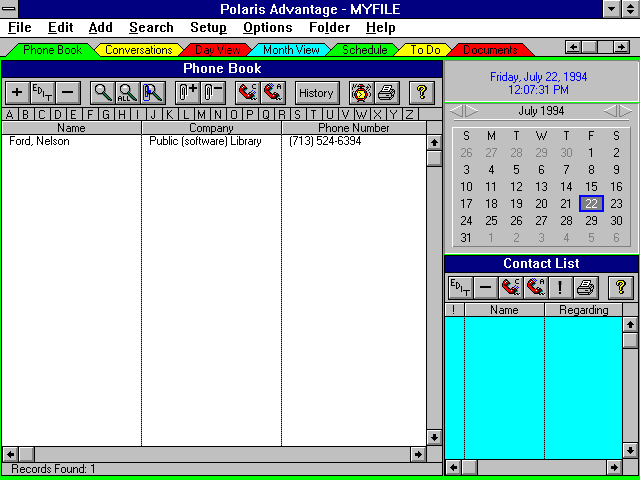Click the paperclip with plus sign icon
This screenshot has height=480, width=640.
pos(187,93)
